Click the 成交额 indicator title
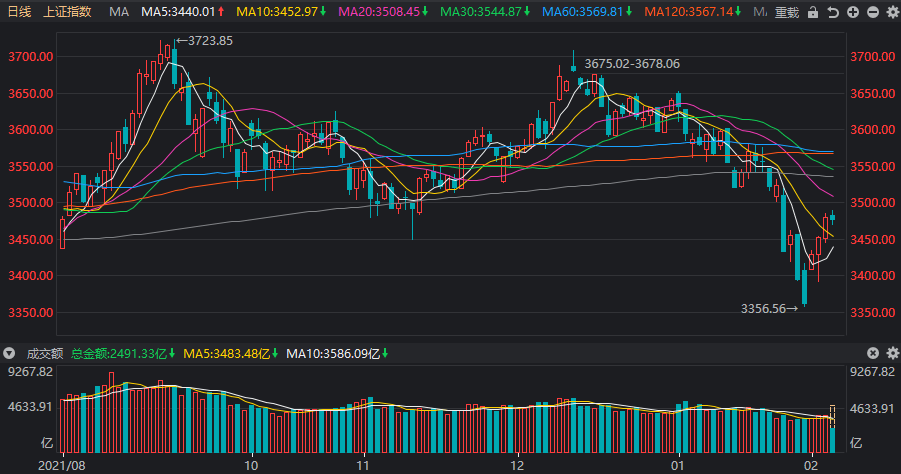Screen dimensions: 901x474 (43, 353)
